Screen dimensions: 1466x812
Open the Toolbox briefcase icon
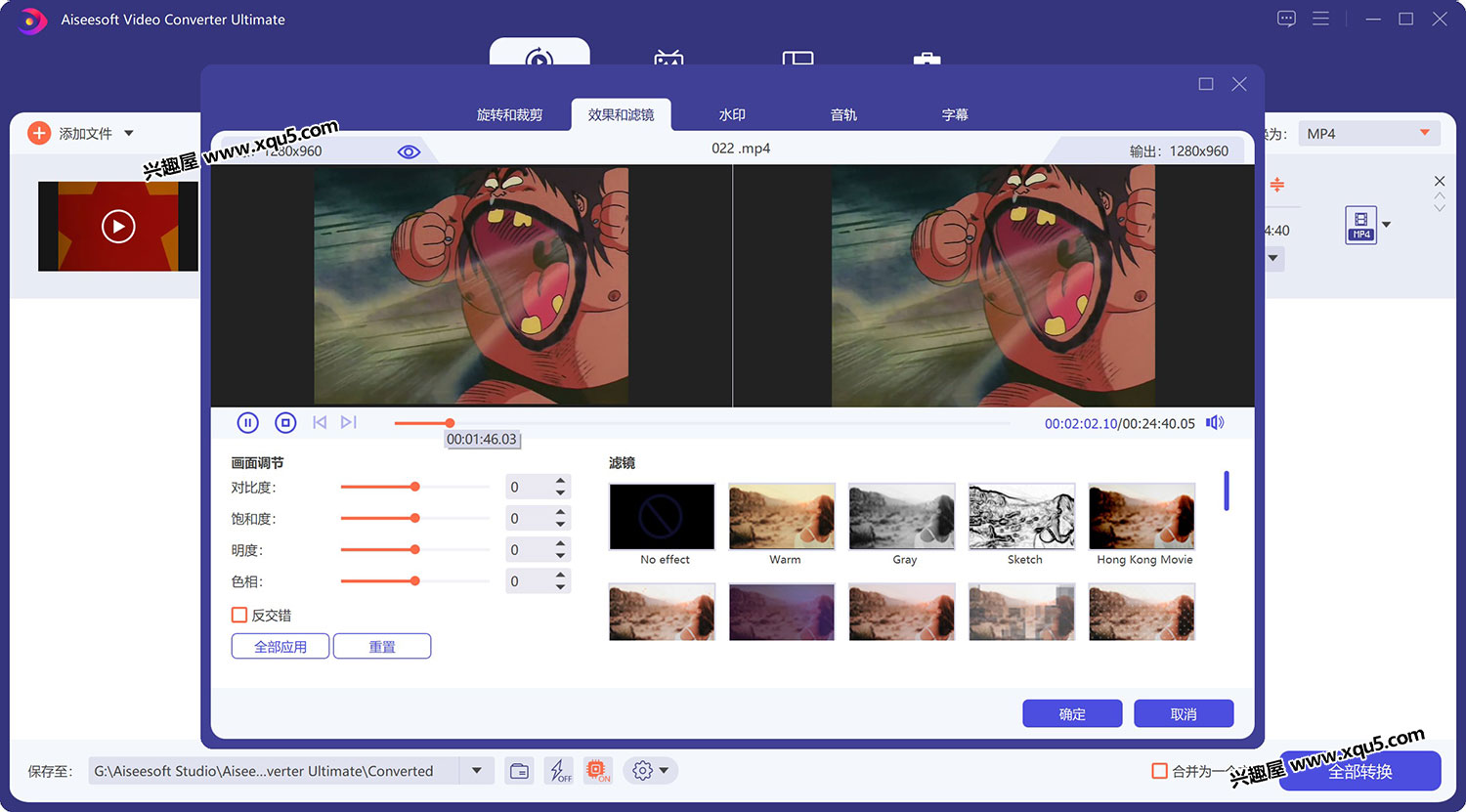(927, 60)
